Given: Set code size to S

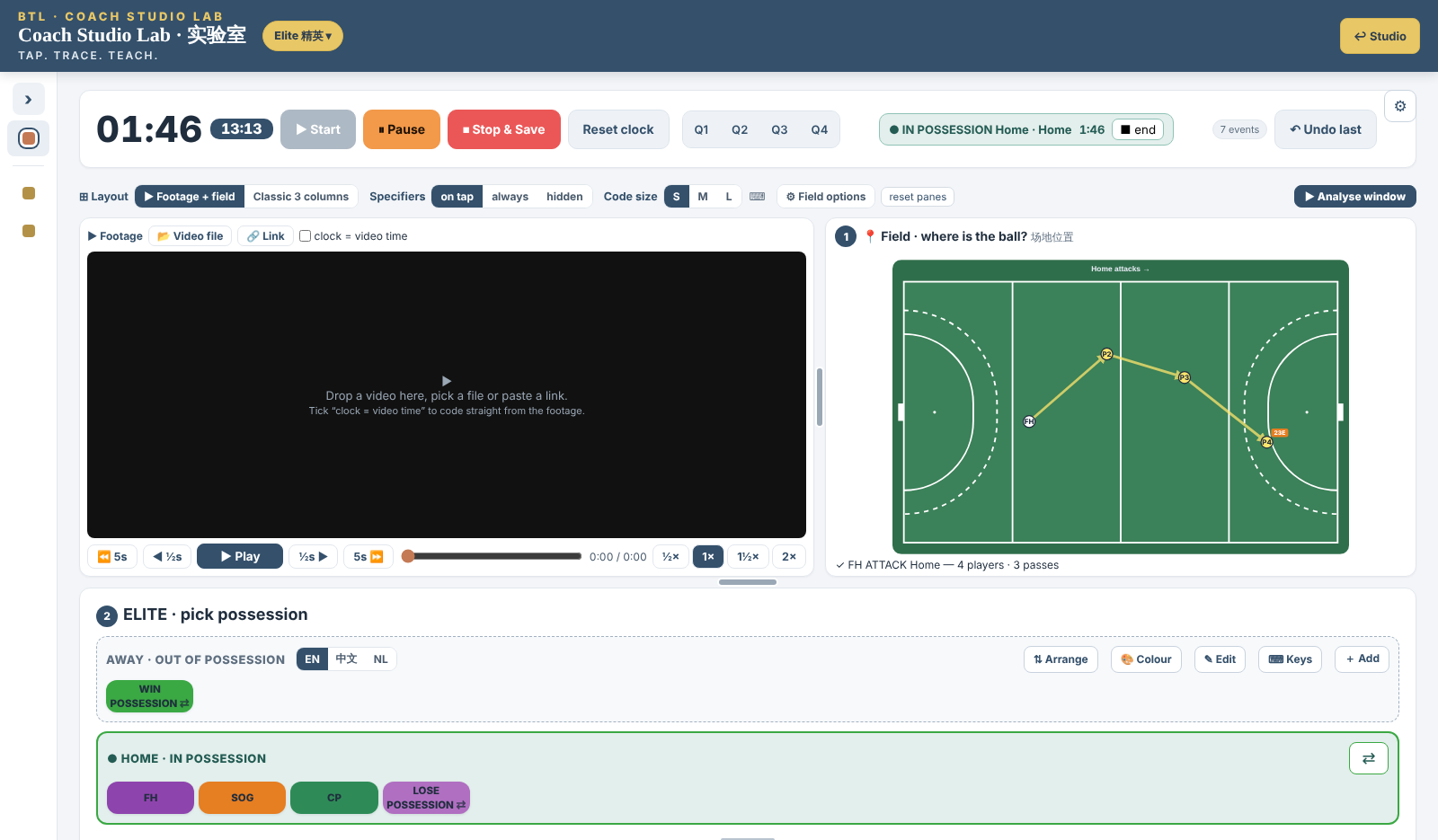Looking at the screenshot, I should tap(677, 196).
